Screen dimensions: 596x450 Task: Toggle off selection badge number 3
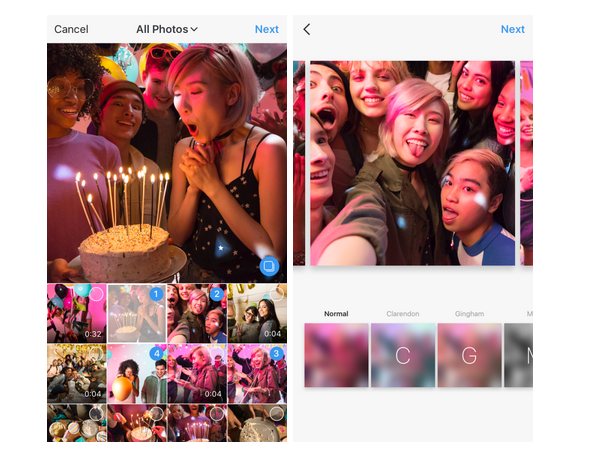tap(276, 353)
